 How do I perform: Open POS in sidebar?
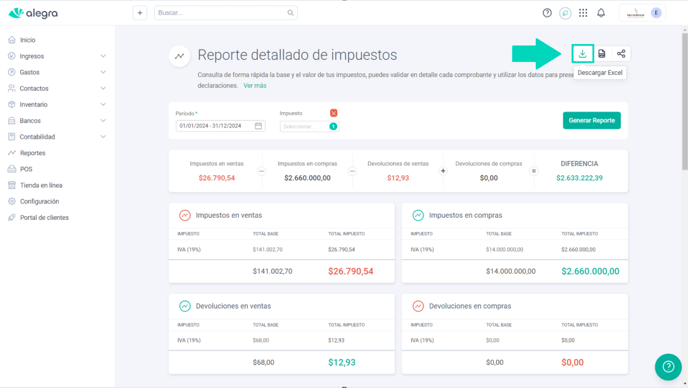[x=26, y=169]
